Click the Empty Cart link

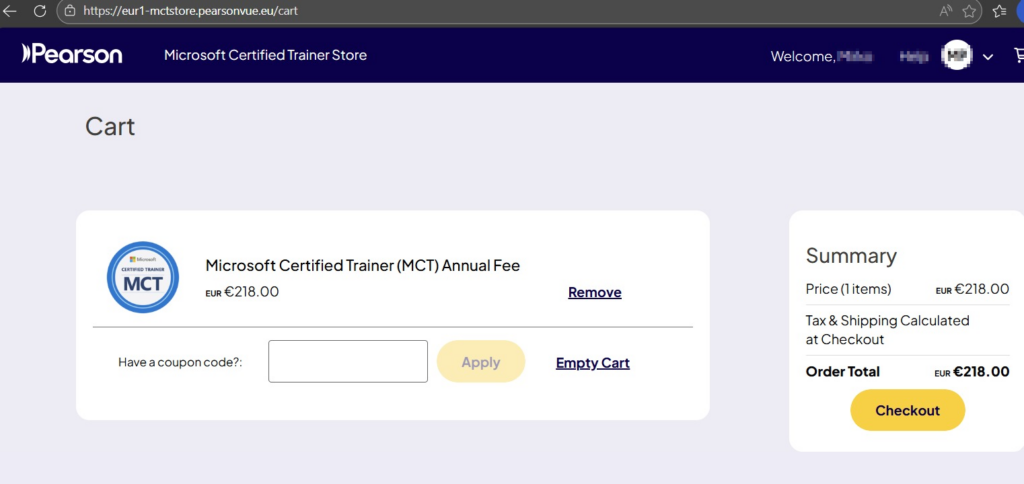point(592,363)
